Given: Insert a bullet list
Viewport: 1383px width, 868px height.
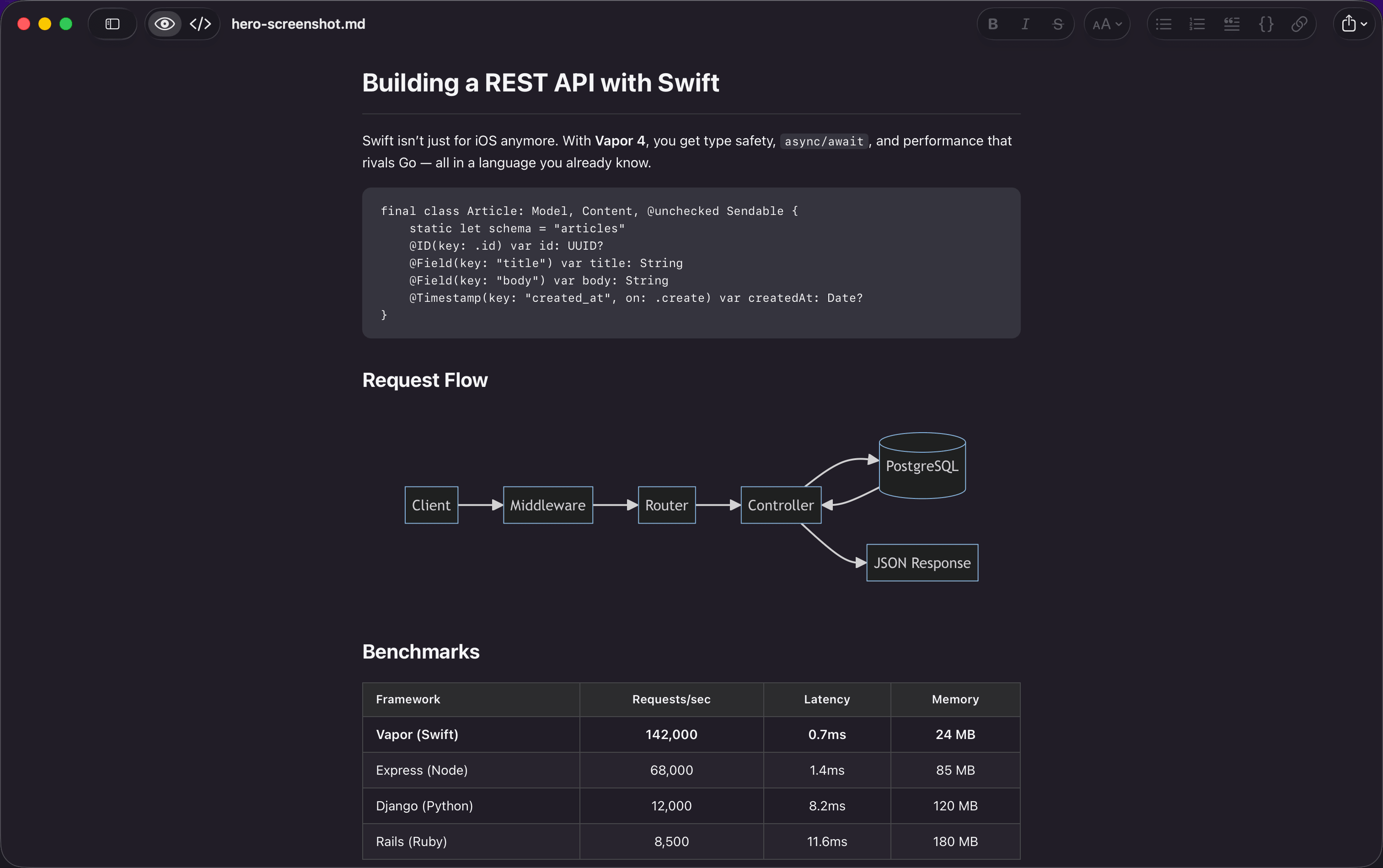Looking at the screenshot, I should [x=1163, y=23].
